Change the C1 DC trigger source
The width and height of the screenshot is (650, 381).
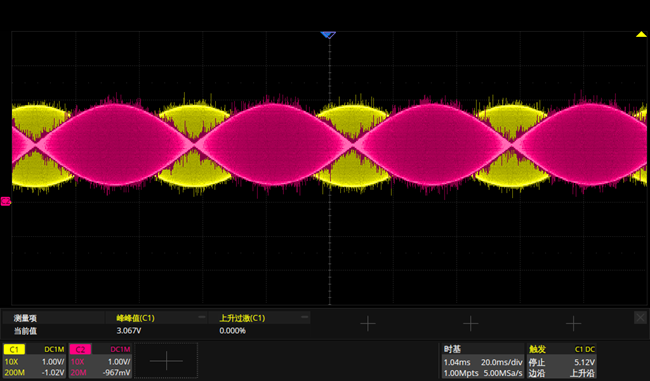pyautogui.click(x=585, y=349)
